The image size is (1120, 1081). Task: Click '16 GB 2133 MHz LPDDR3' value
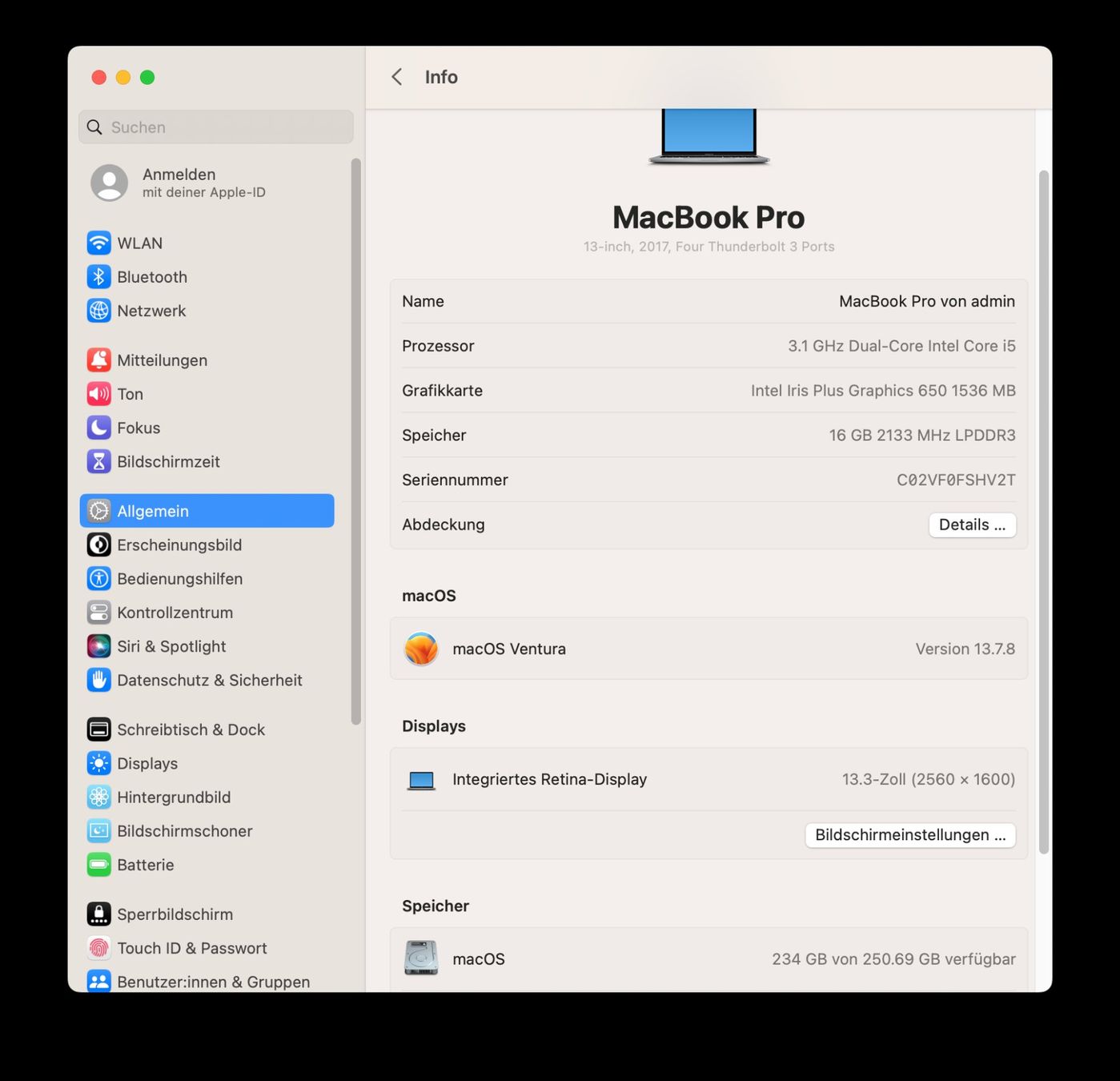click(x=922, y=435)
